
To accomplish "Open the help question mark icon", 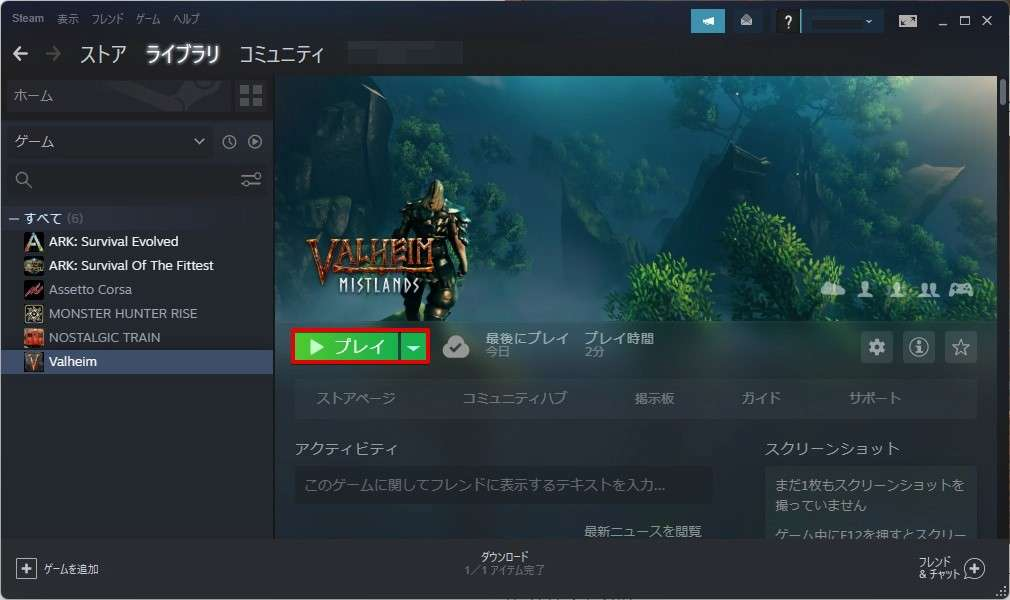I will click(x=787, y=22).
